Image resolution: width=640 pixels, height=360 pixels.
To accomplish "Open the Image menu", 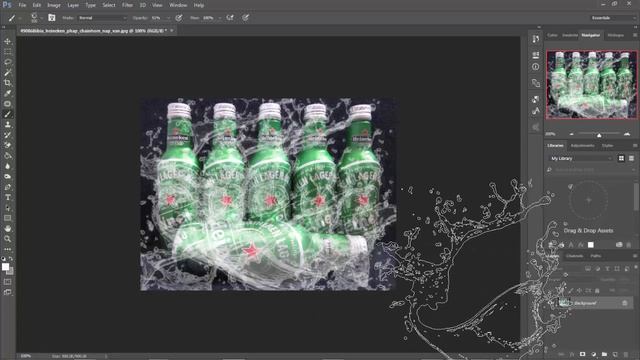I will pos(54,5).
